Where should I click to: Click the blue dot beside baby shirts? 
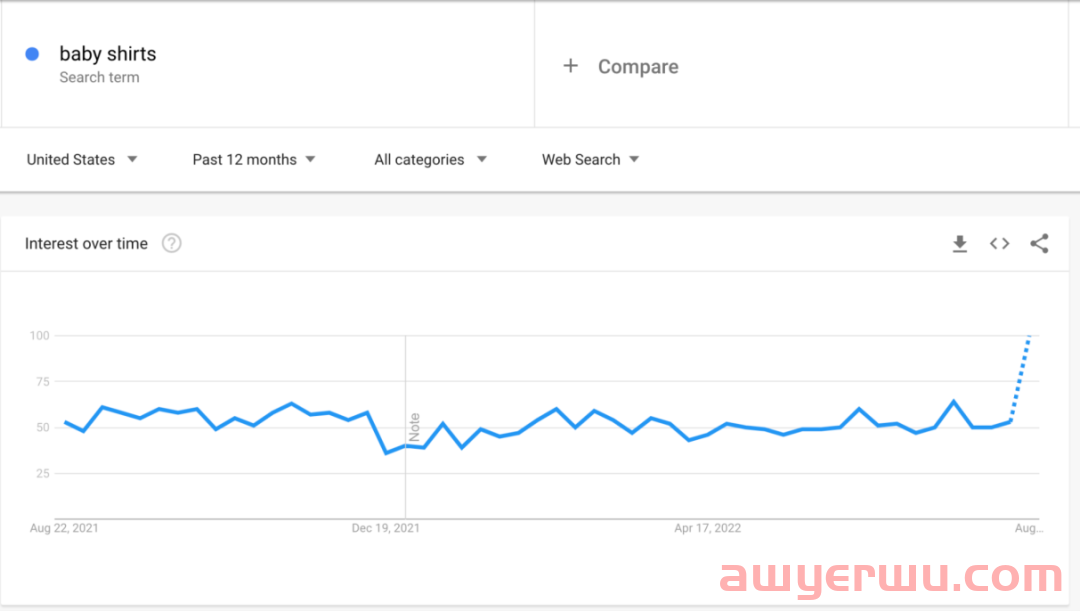32,54
